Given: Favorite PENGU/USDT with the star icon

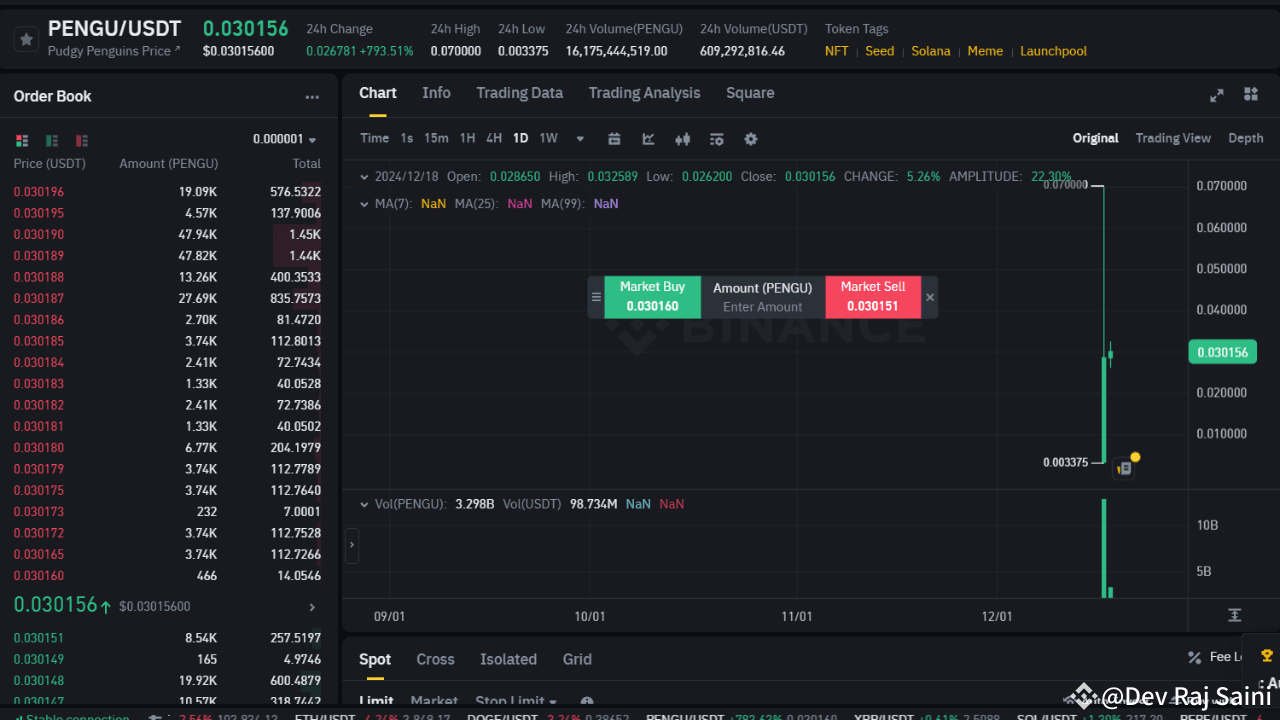Looking at the screenshot, I should point(26,38).
